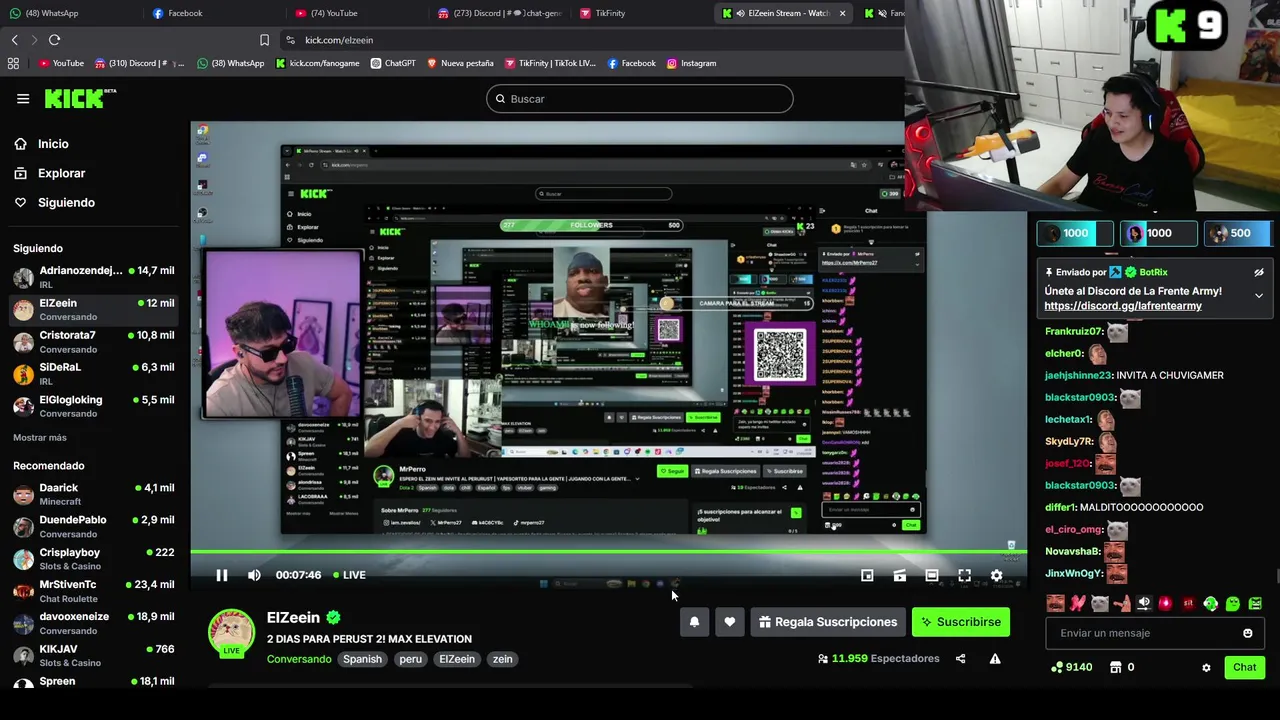Open Crisplayboy recommended channel
Viewport: 1280px width, 720px height.
pos(94,559)
